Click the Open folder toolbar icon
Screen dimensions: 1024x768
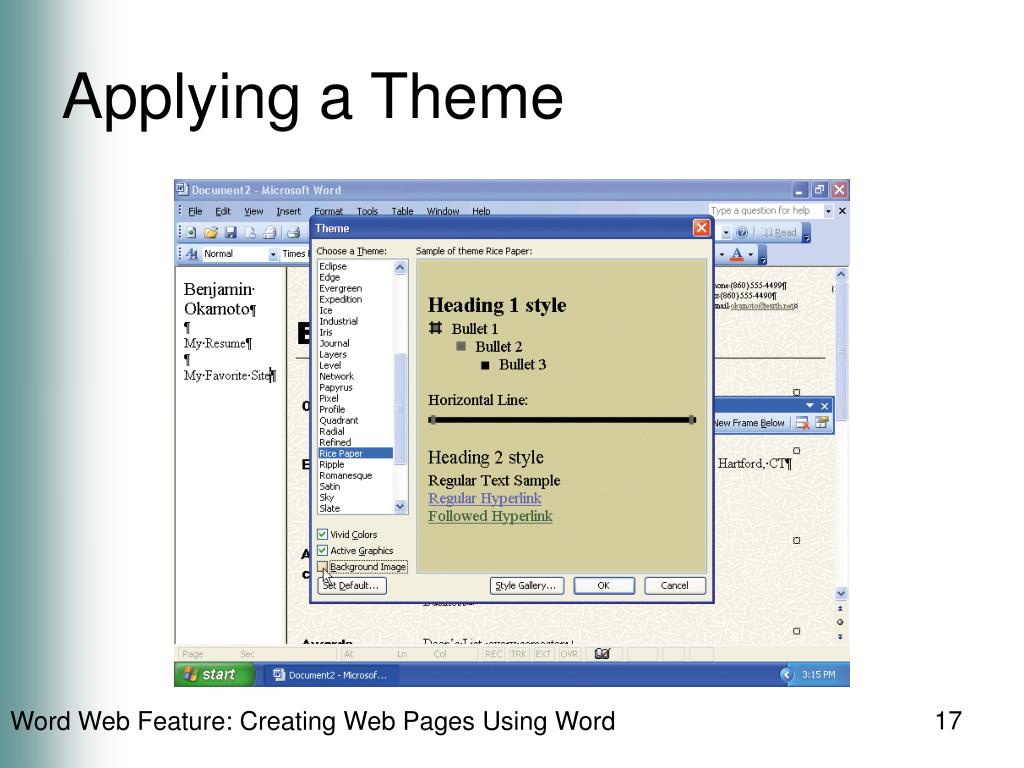coord(210,232)
